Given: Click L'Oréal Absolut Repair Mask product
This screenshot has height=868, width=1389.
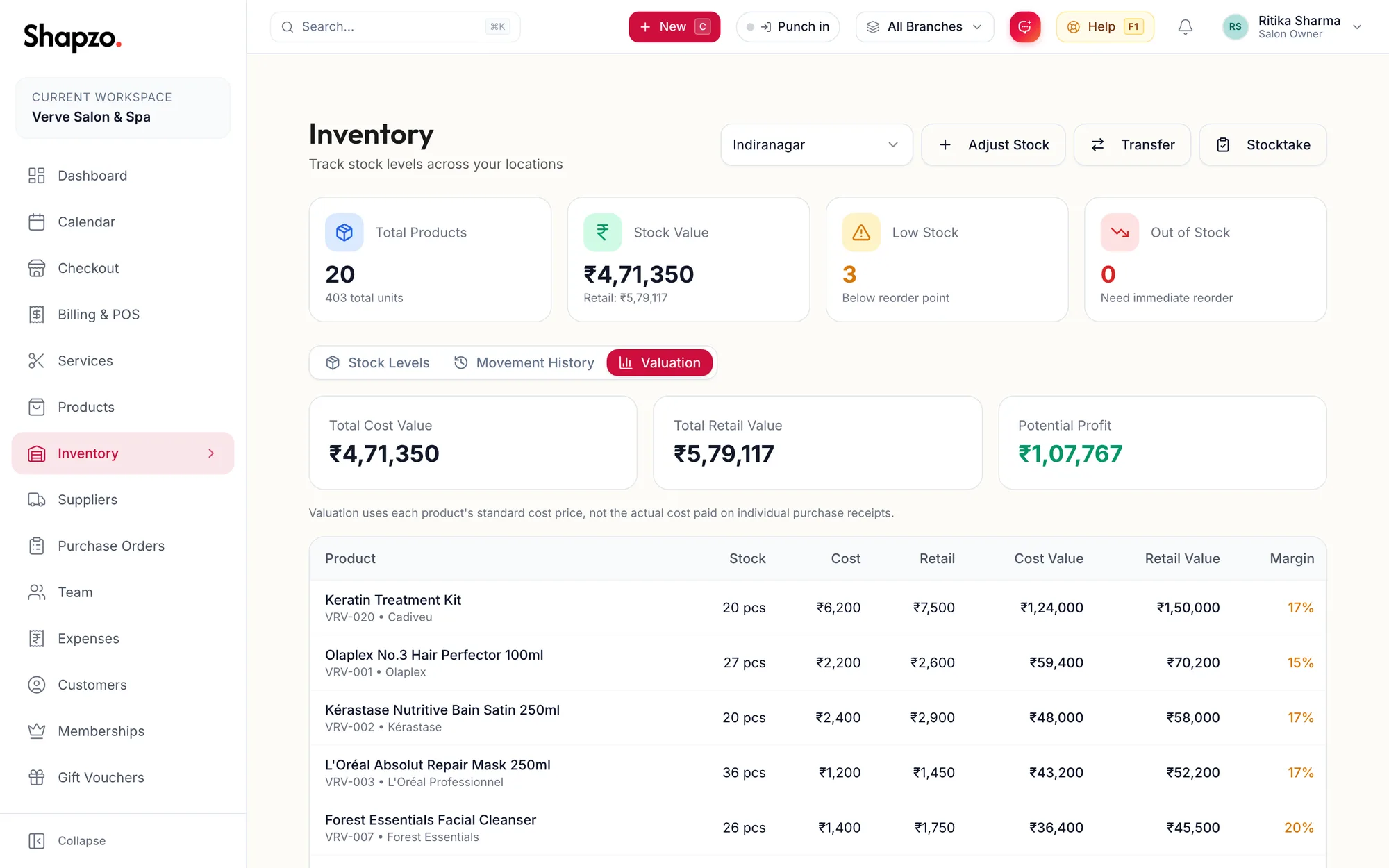Looking at the screenshot, I should 438,765.
